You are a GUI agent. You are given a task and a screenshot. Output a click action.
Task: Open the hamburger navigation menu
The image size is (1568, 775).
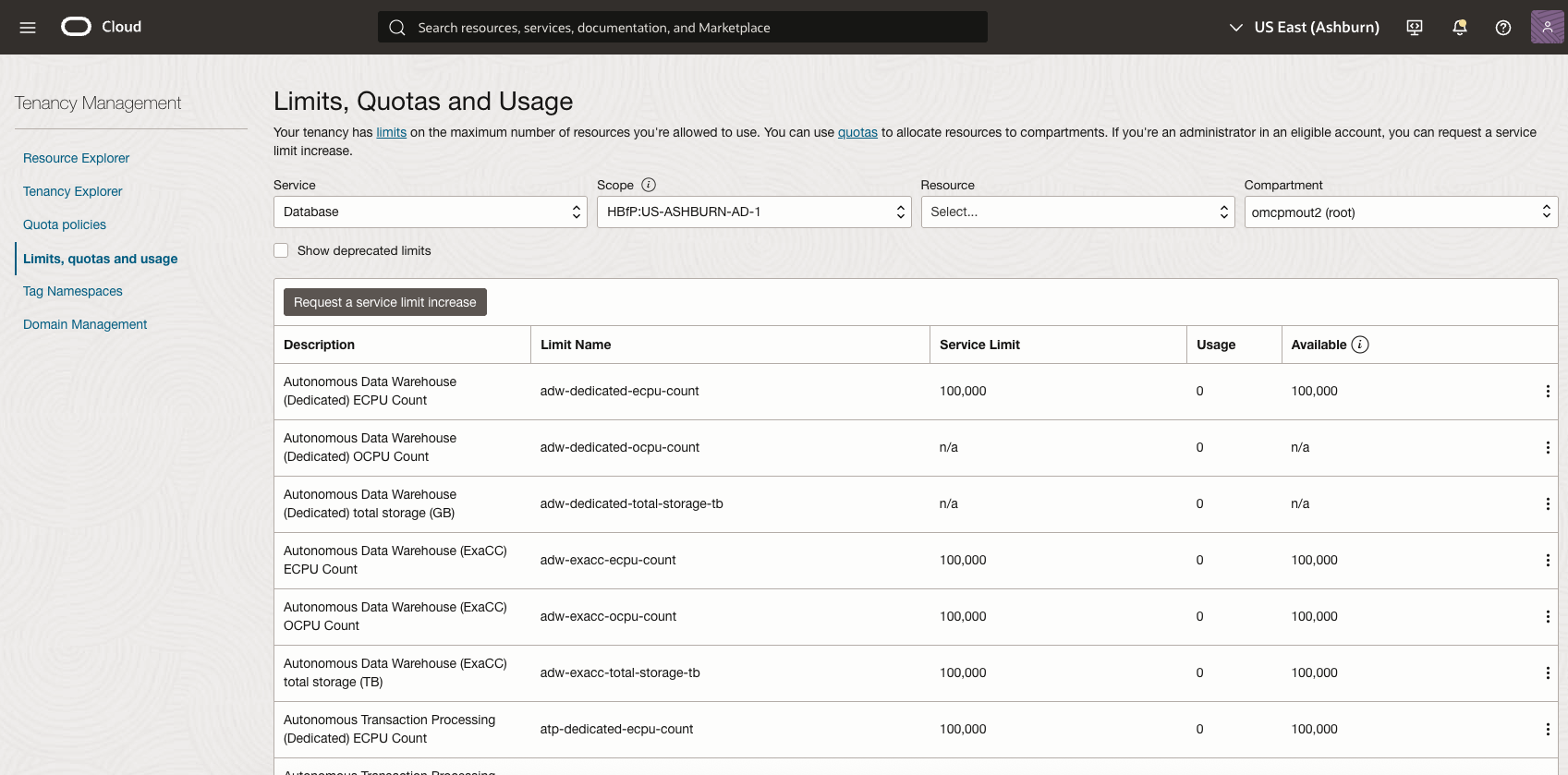[x=28, y=28]
